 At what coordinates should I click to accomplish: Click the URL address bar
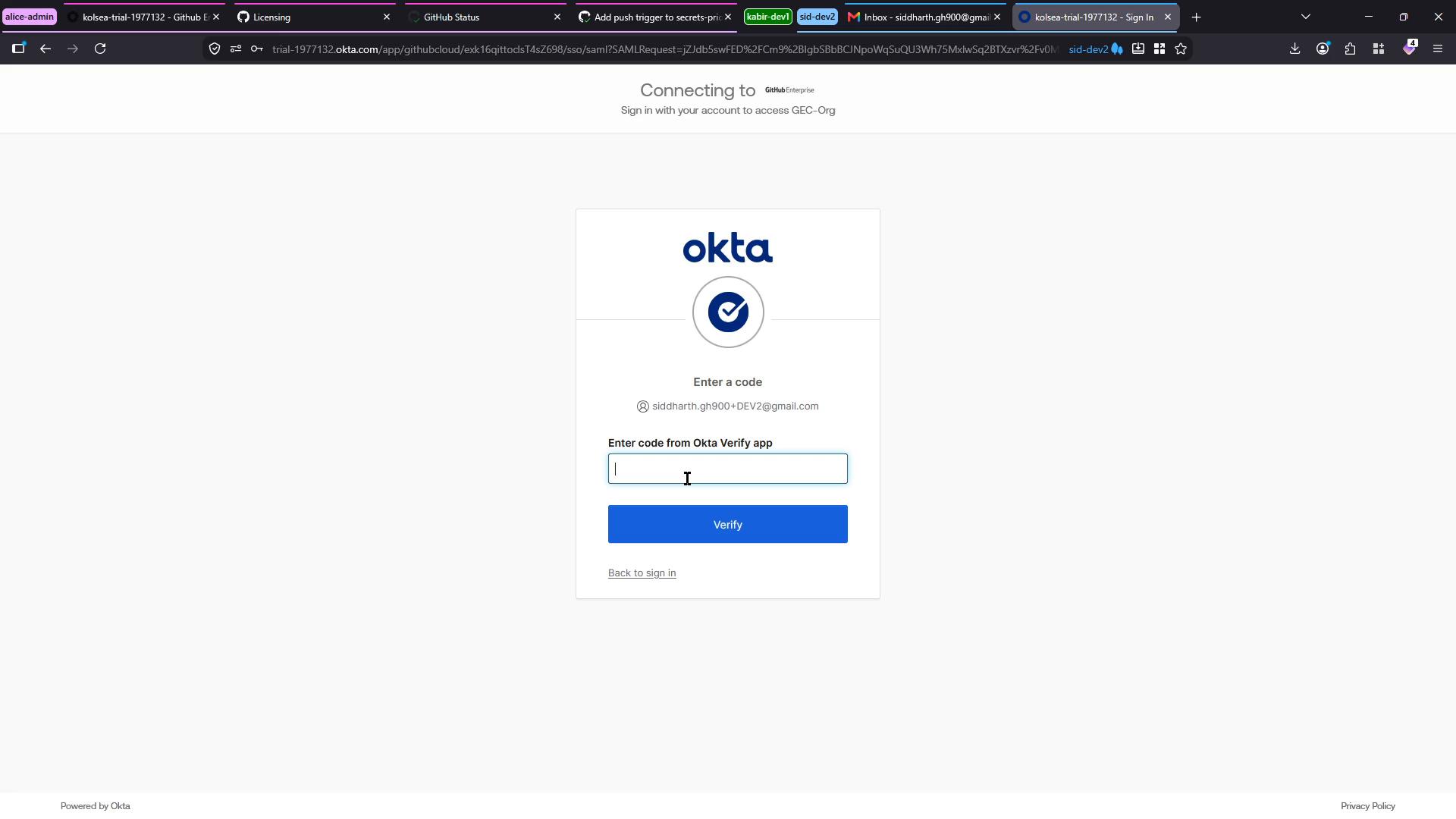pos(664,49)
